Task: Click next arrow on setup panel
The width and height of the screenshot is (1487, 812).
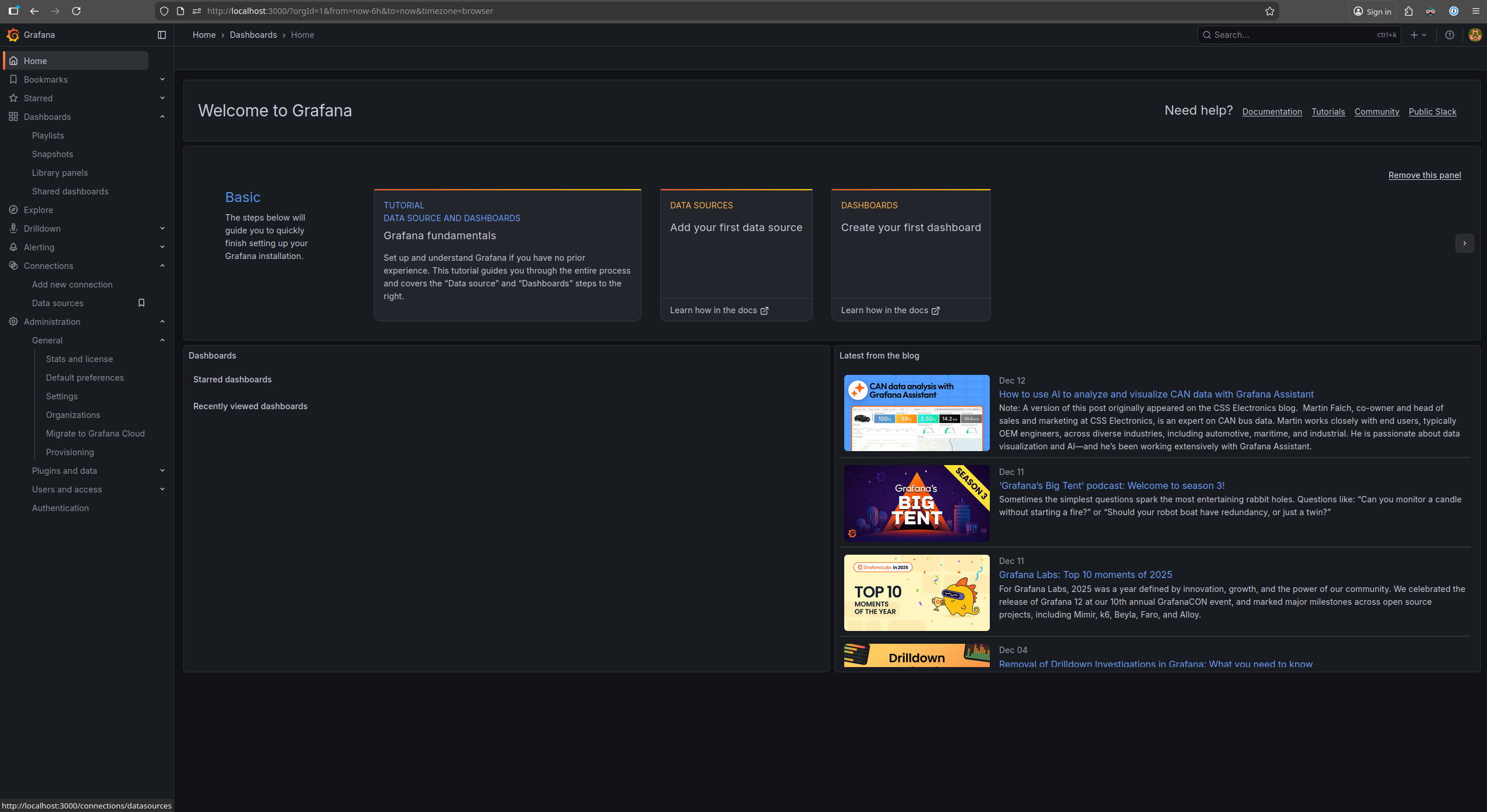Action: [1464, 243]
